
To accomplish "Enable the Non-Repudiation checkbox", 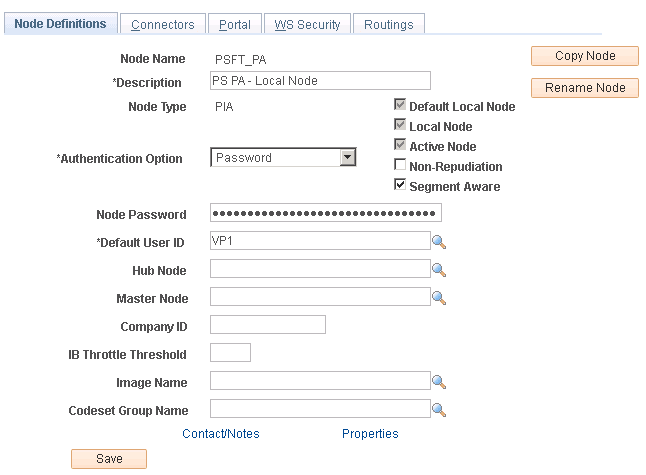I will click(400, 164).
